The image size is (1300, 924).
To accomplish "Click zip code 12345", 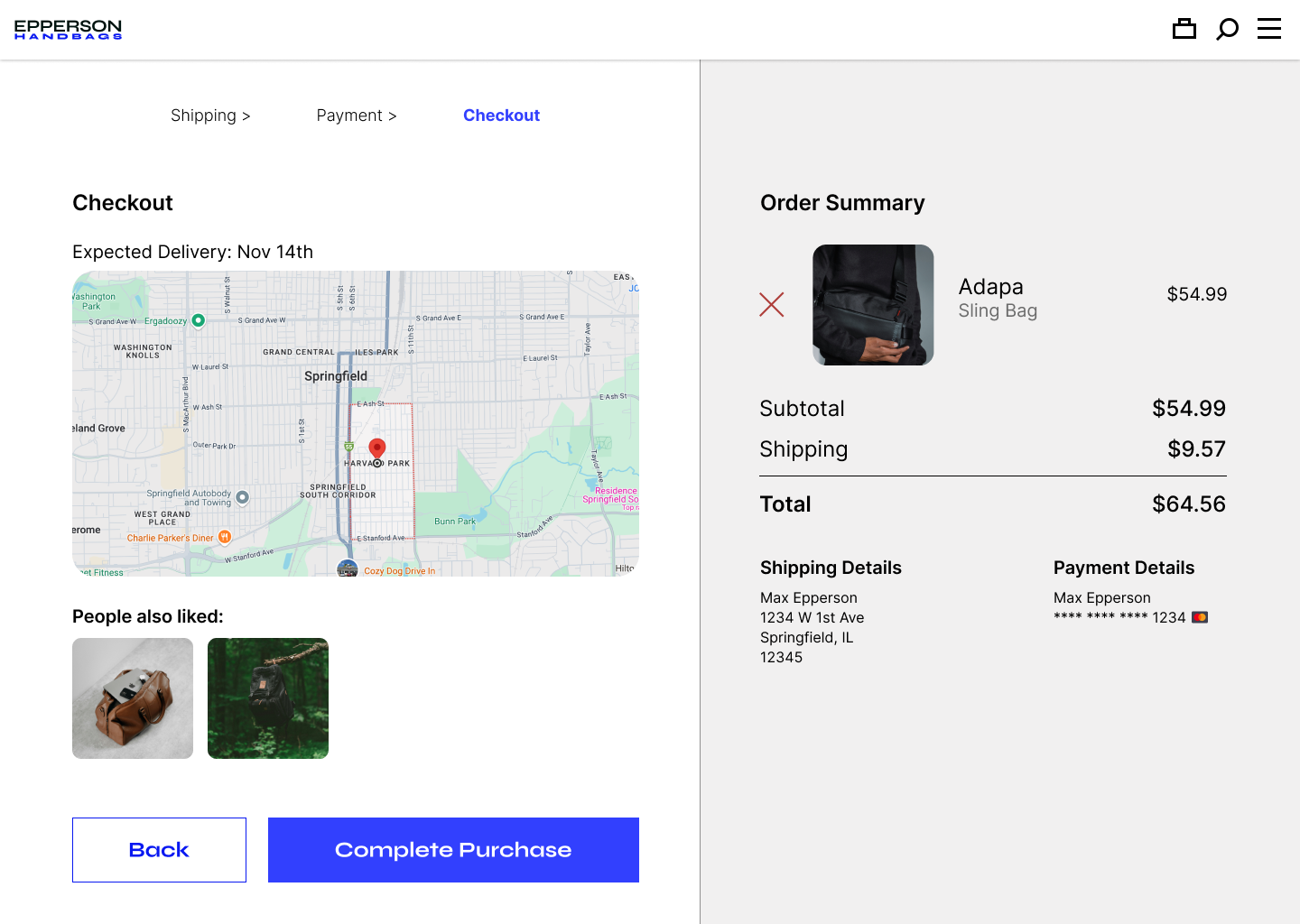I will pos(781,657).
